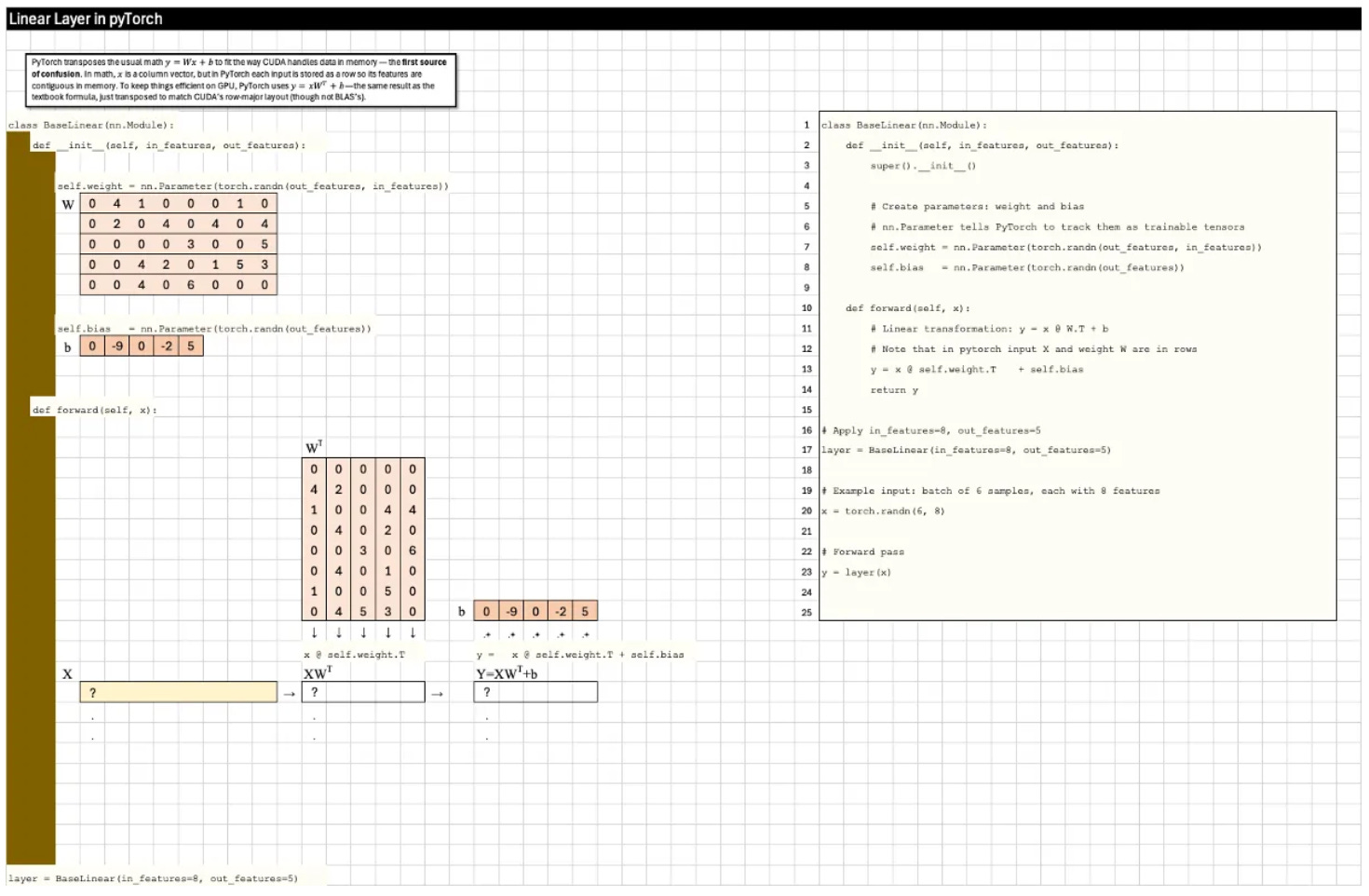Click the right arrow between XWᵀ and Y cells

437,693
